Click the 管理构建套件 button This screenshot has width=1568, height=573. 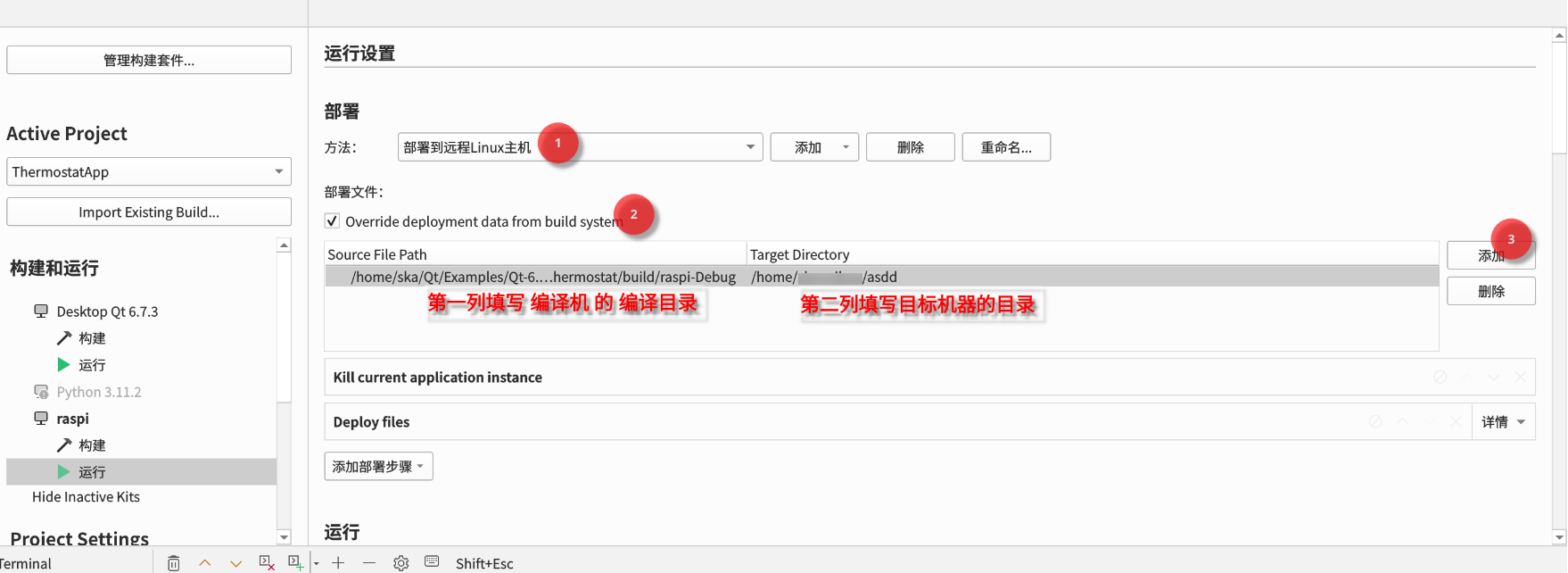149,61
